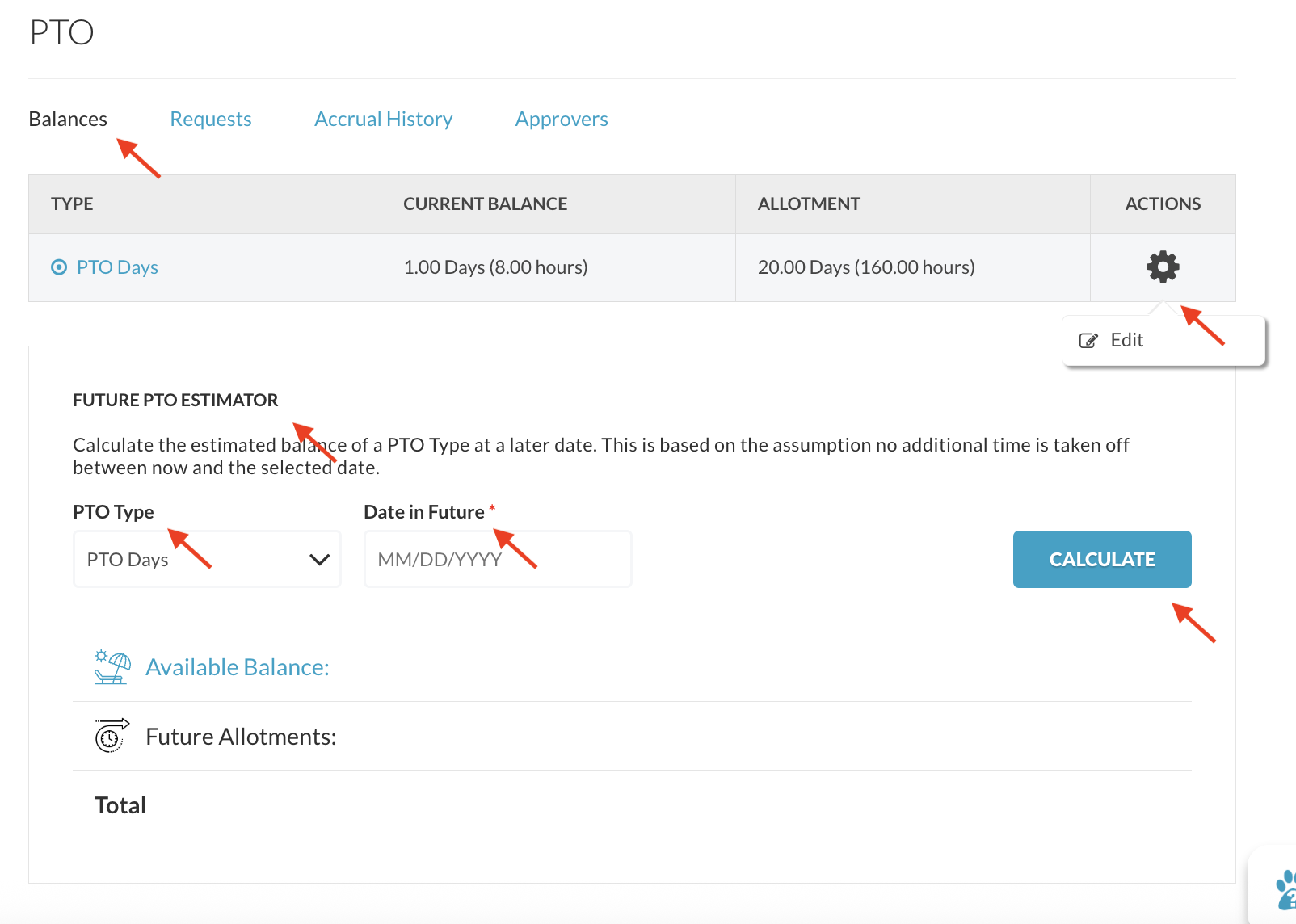
Task: Select the PTO Days radio button
Action: tap(59, 267)
